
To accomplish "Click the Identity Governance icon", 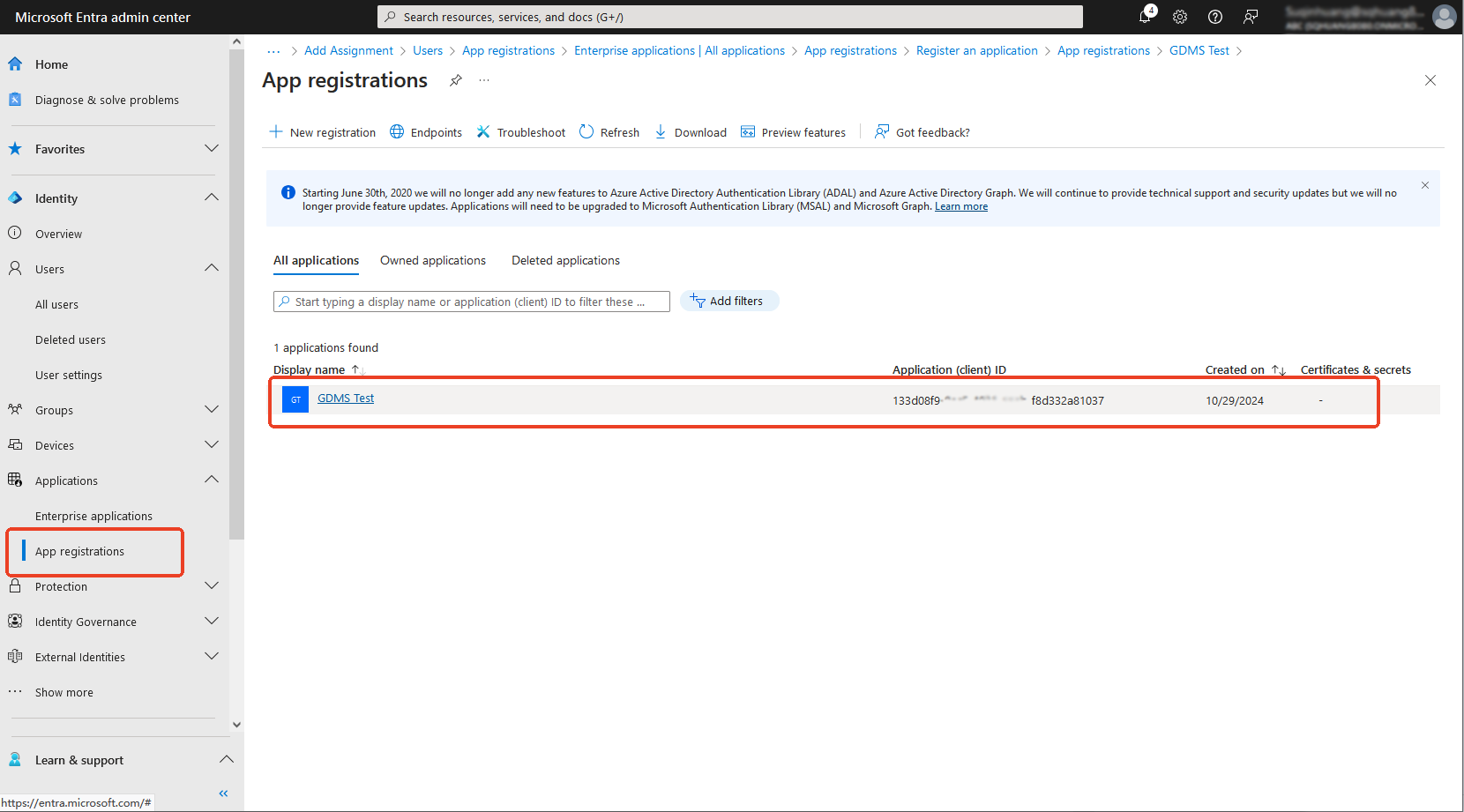I will pos(15,622).
